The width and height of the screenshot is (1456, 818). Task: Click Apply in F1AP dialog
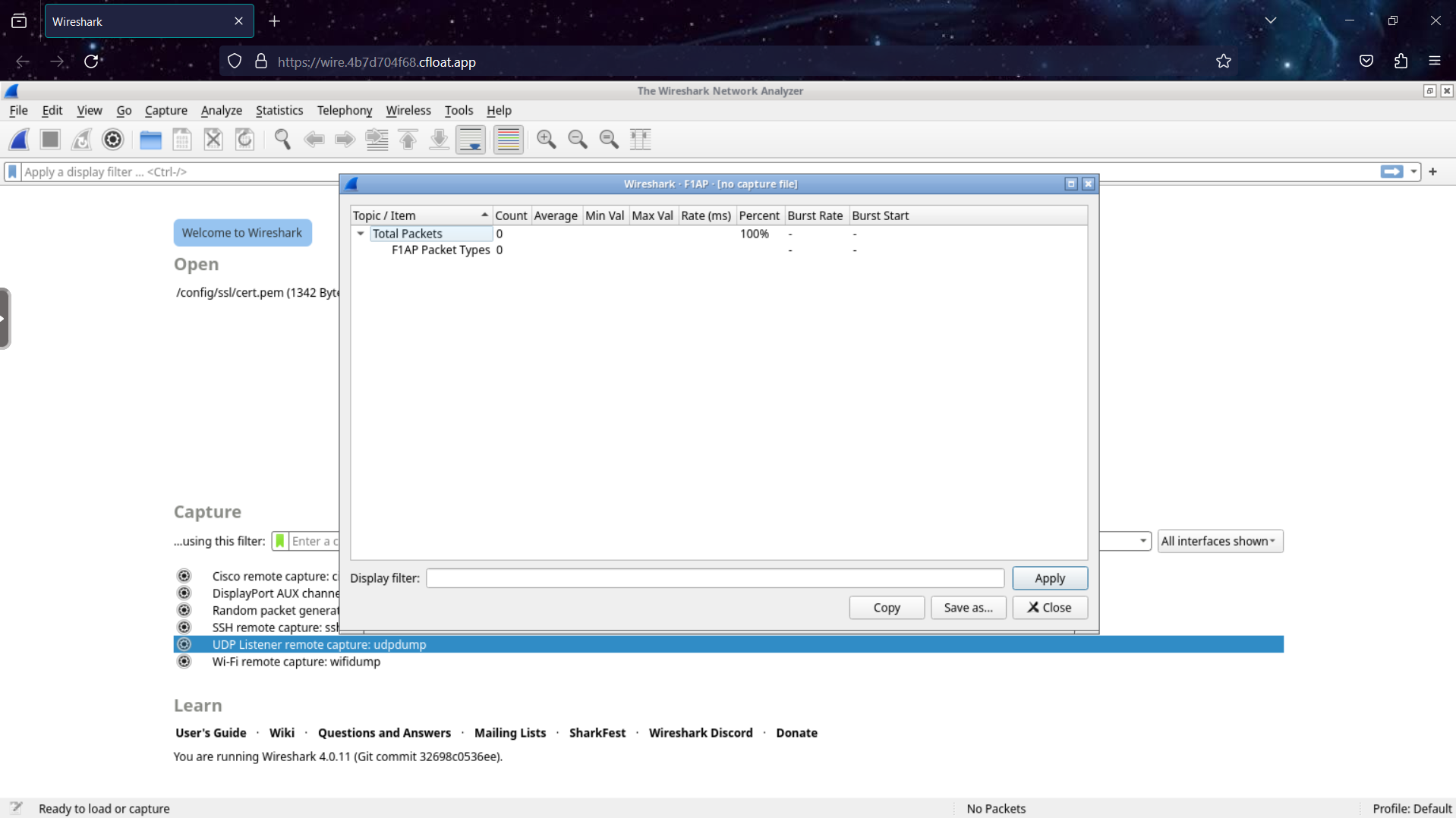tap(1049, 578)
